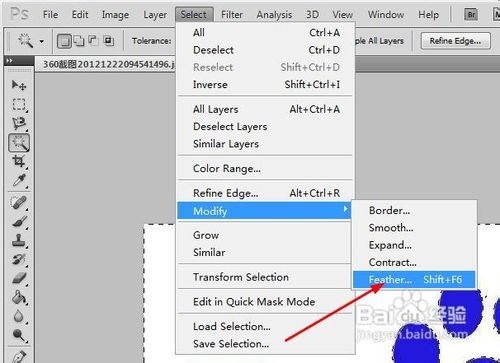500x363 pixels.
Task: Choose Intersect with selection mode
Action: click(108, 41)
